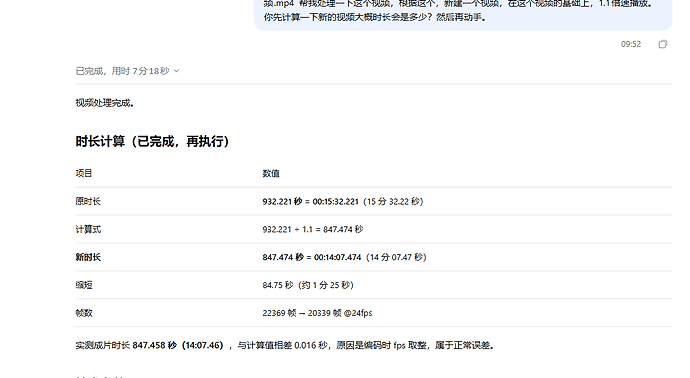Click the value '22369 帧 → 20339 帧 @24fps'
Viewport: 690px width, 378px height.
point(317,313)
